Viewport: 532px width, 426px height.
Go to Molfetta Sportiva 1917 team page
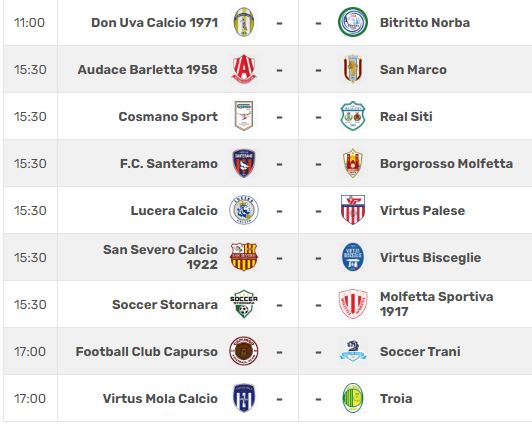(x=436, y=304)
